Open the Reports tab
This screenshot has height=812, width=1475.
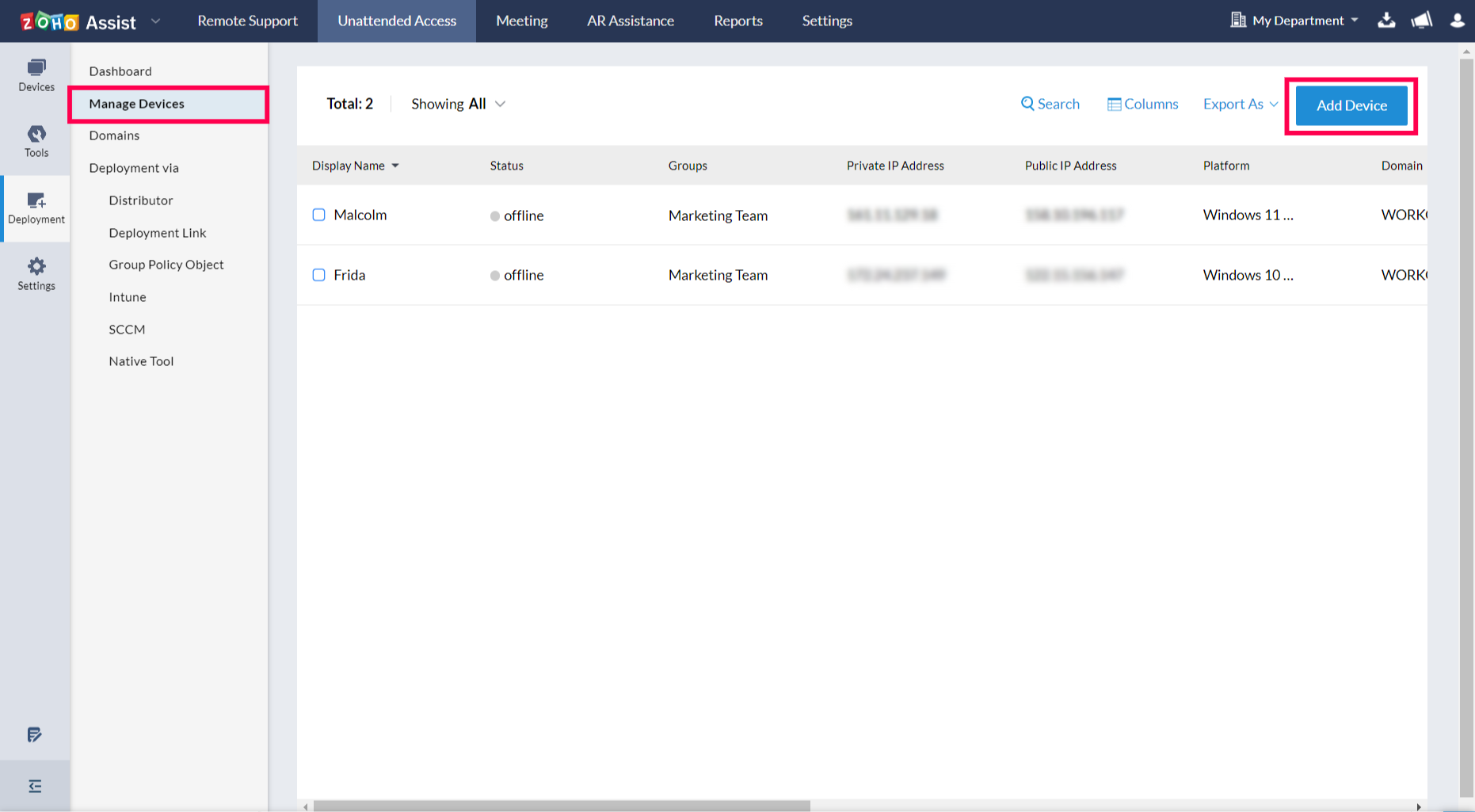coord(737,21)
